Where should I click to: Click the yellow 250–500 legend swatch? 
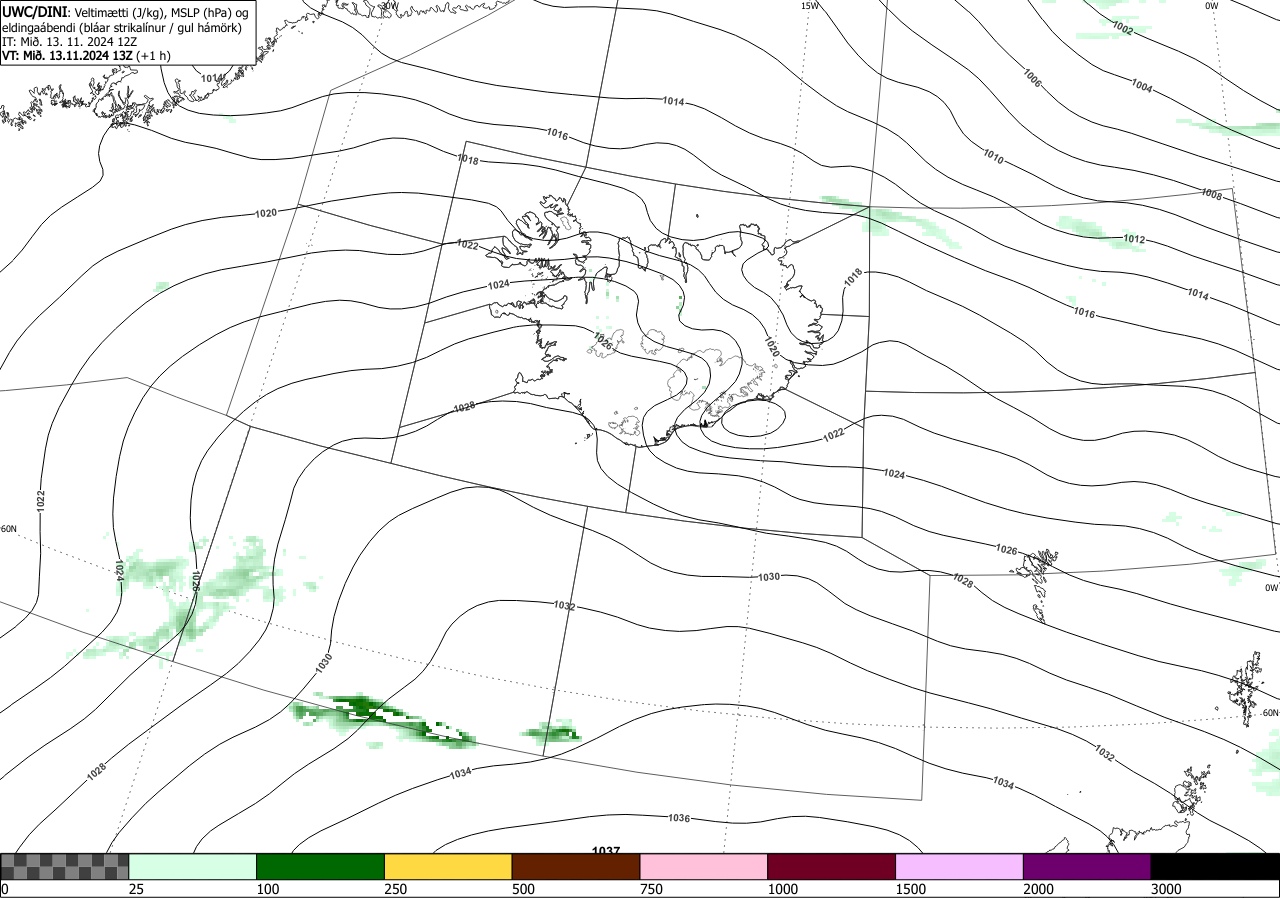click(x=448, y=866)
